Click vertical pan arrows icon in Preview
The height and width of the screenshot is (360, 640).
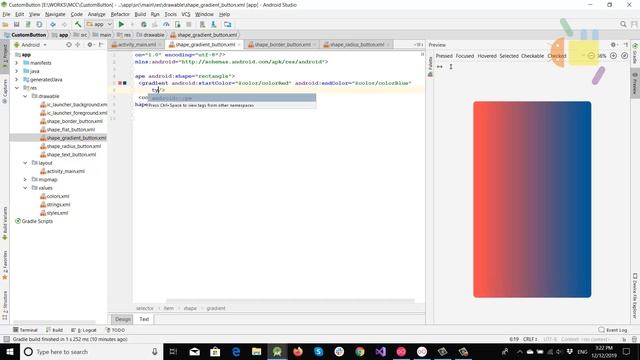451,67
